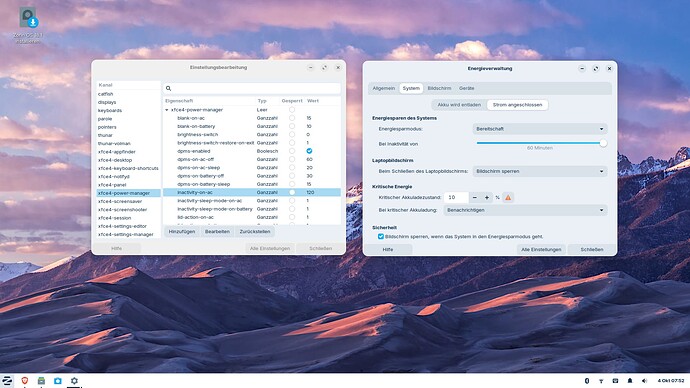This screenshot has height=388, width=690.
Task: Launch Brave browser from the taskbar
Action: (x=25, y=381)
